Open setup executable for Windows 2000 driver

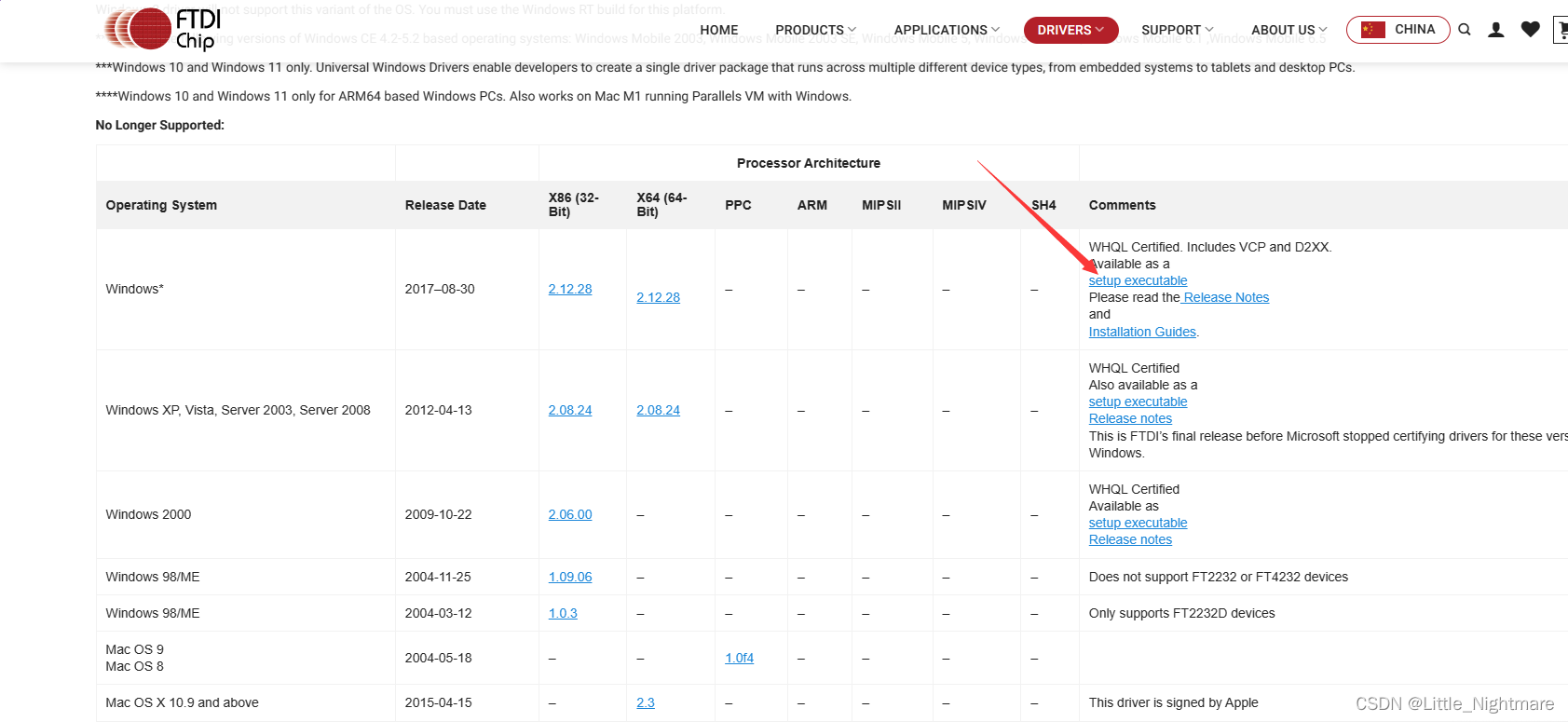point(1138,523)
